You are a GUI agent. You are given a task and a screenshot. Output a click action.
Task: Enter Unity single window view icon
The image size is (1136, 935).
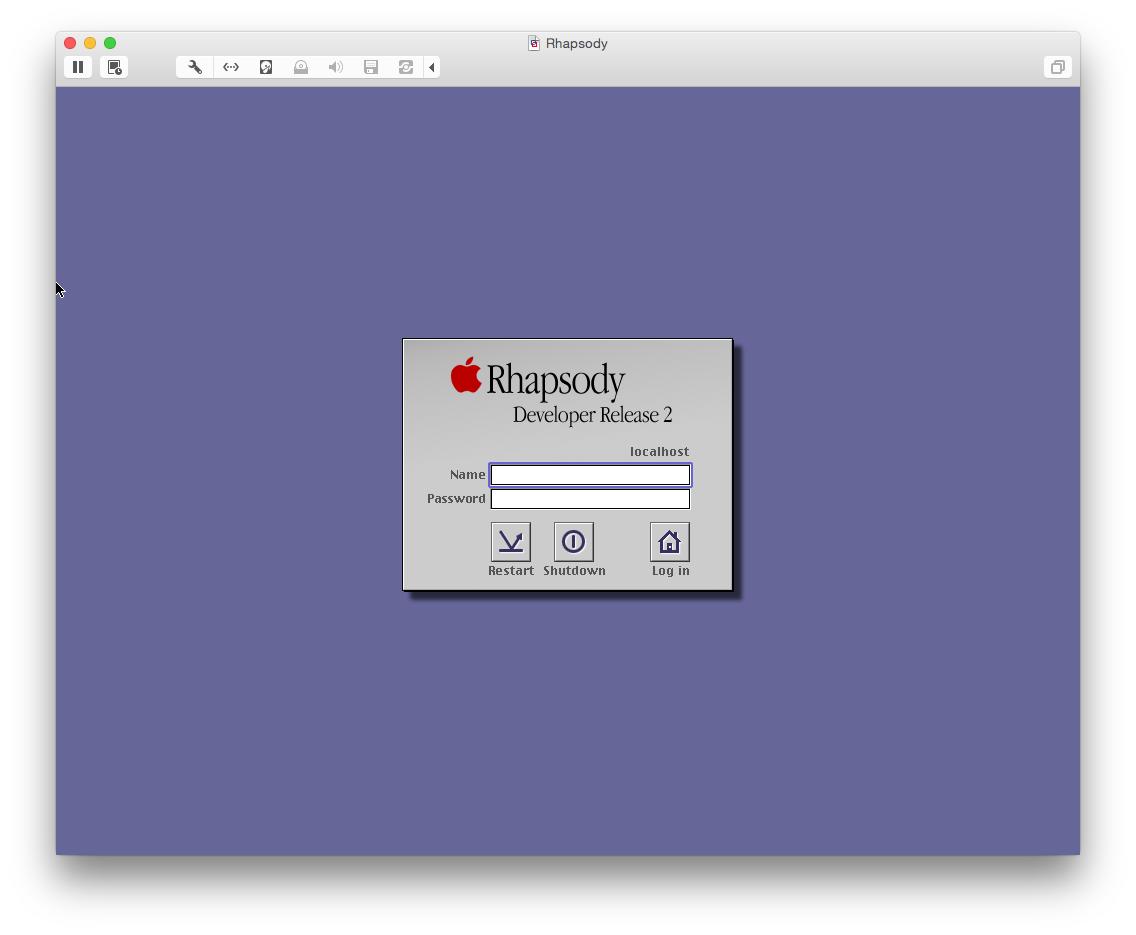click(x=1058, y=67)
